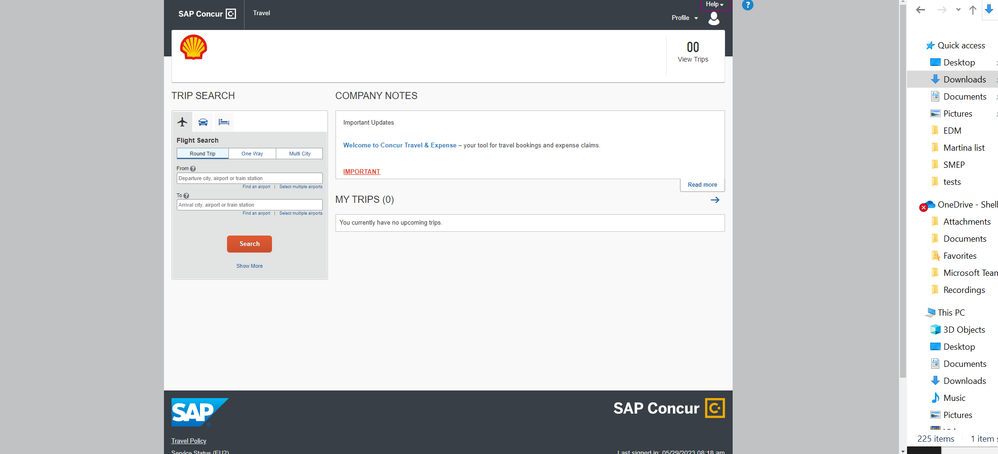This screenshot has height=454, width=998.
Task: Open the Help dropdown menu
Action: point(714,4)
